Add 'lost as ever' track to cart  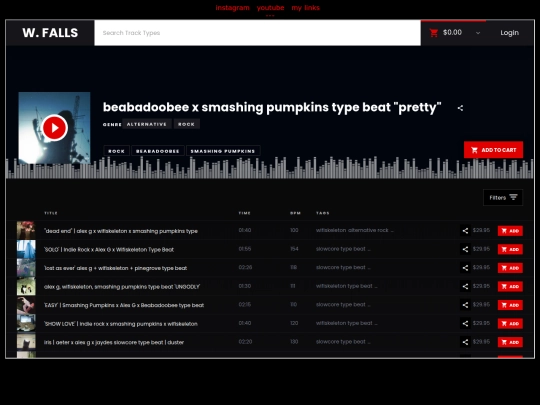(510, 268)
